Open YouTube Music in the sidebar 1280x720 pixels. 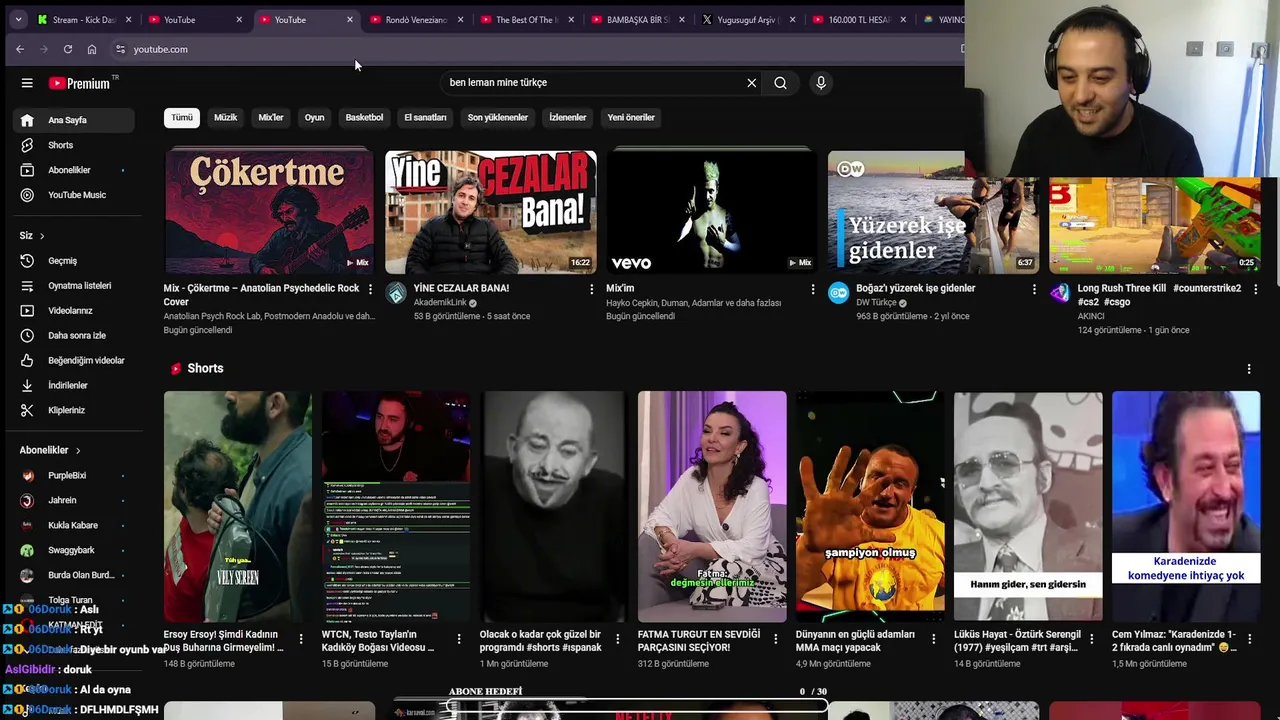point(74,195)
